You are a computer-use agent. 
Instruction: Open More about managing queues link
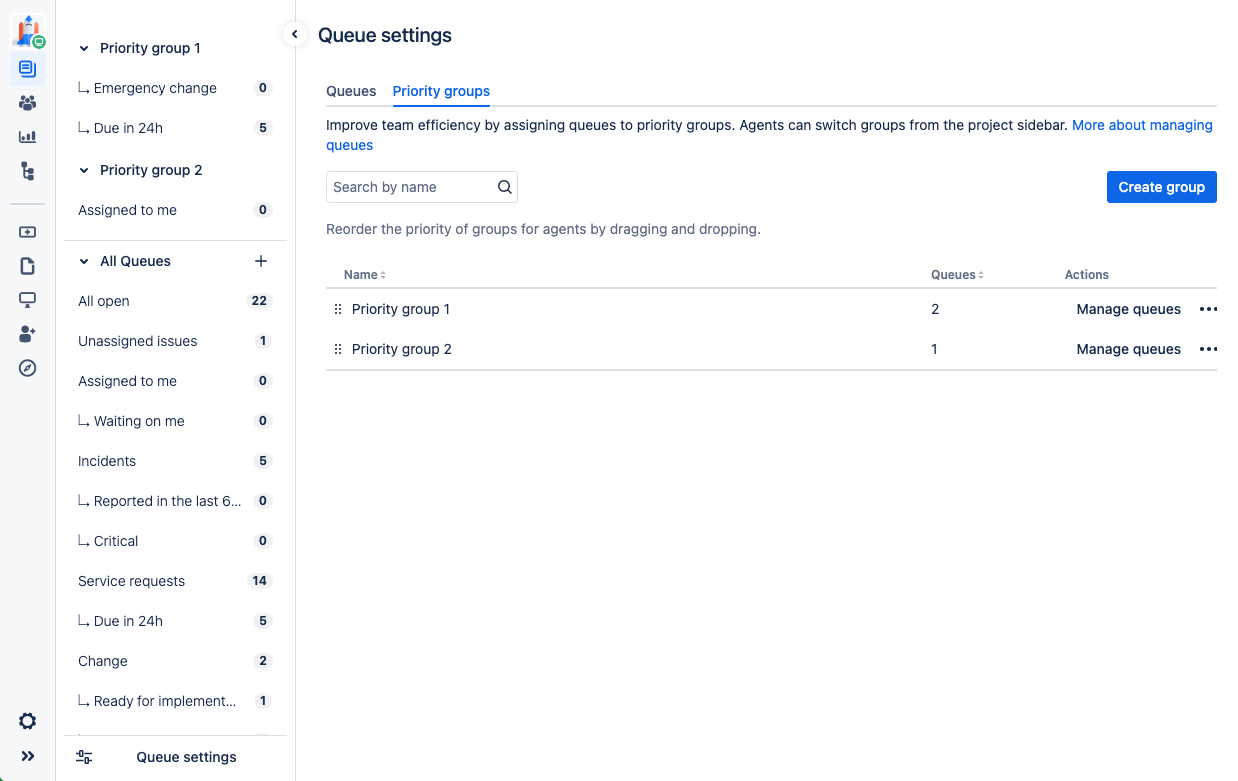1141,125
